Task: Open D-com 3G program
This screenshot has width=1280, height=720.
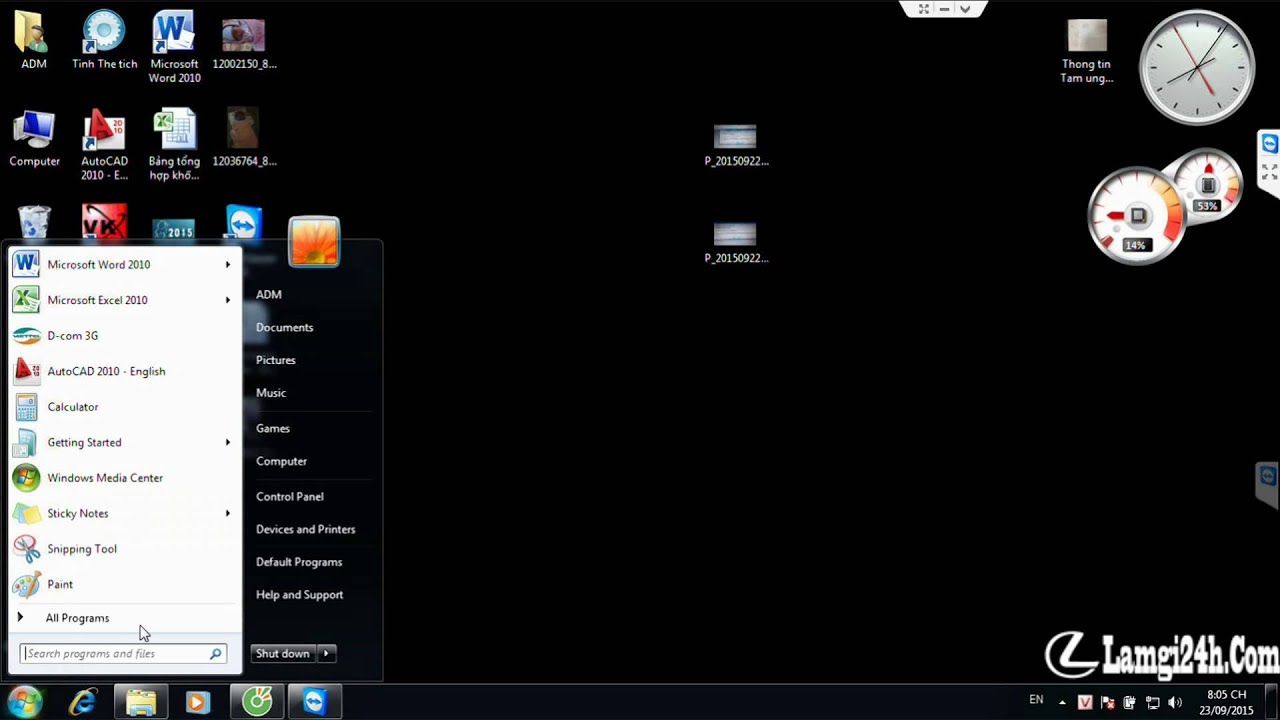Action: pos(123,336)
